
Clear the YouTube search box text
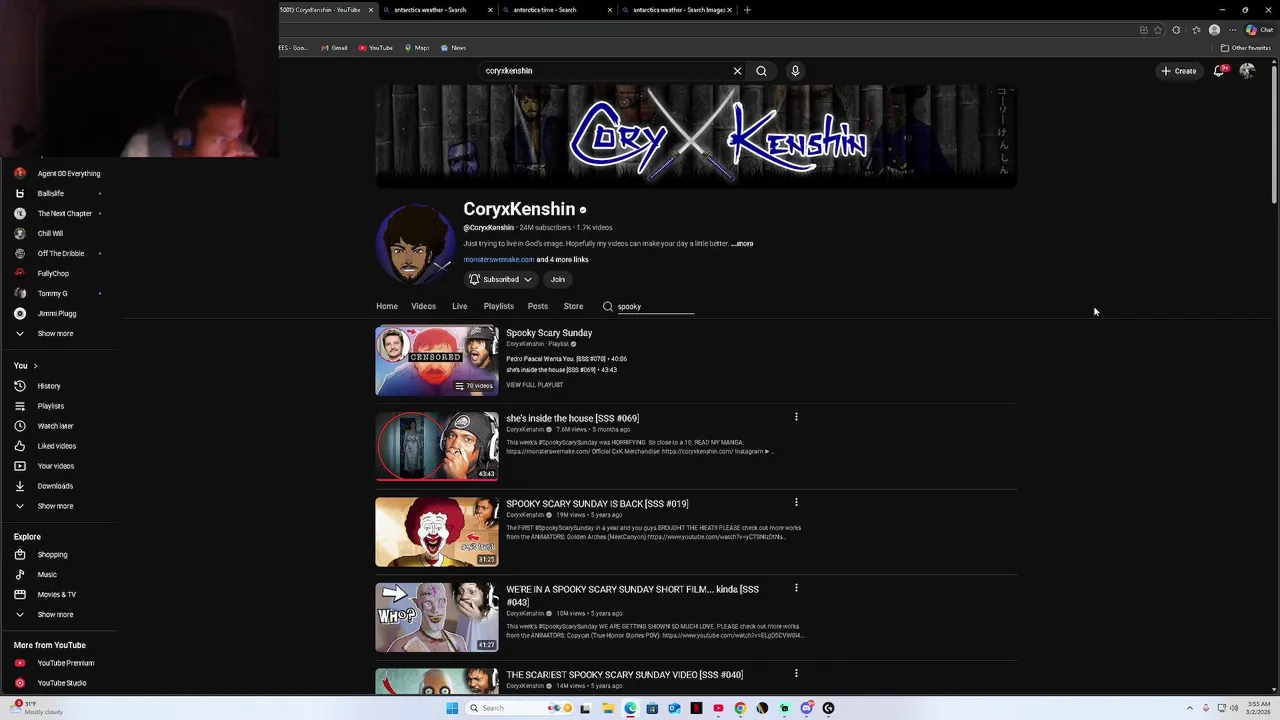(x=737, y=71)
